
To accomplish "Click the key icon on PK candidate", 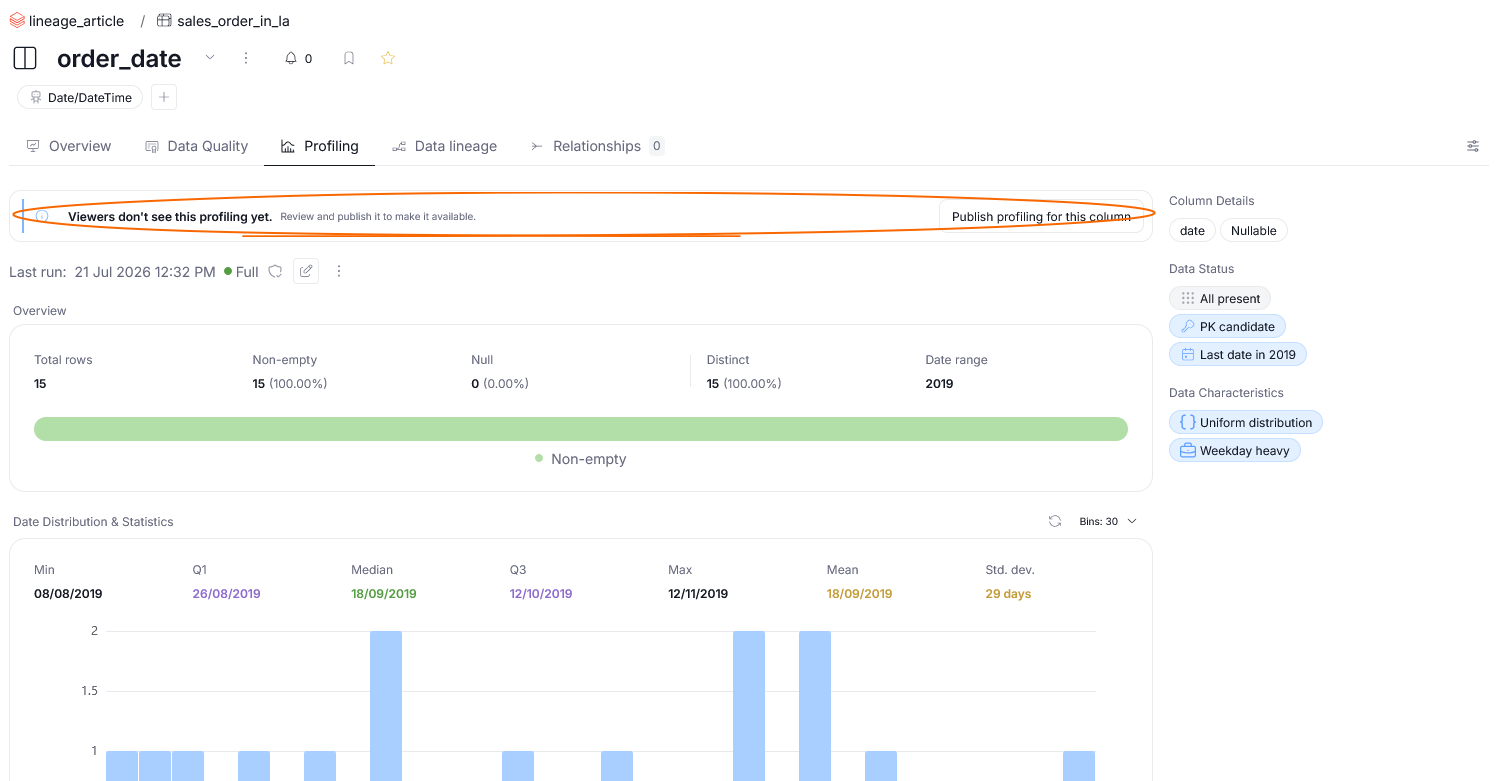I will tap(1188, 326).
